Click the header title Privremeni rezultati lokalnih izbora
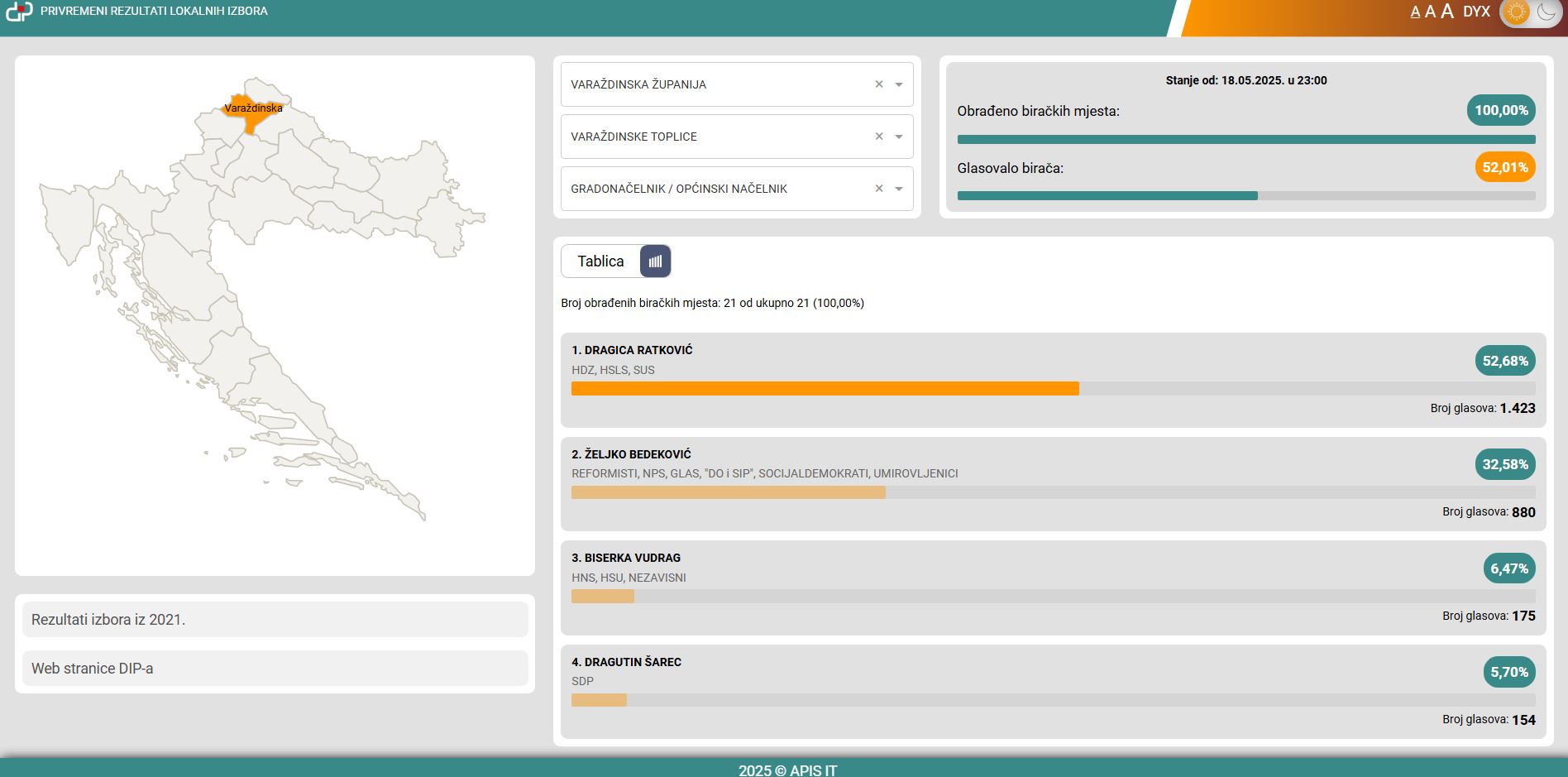Screen dimensions: 1568x777 (154, 12)
